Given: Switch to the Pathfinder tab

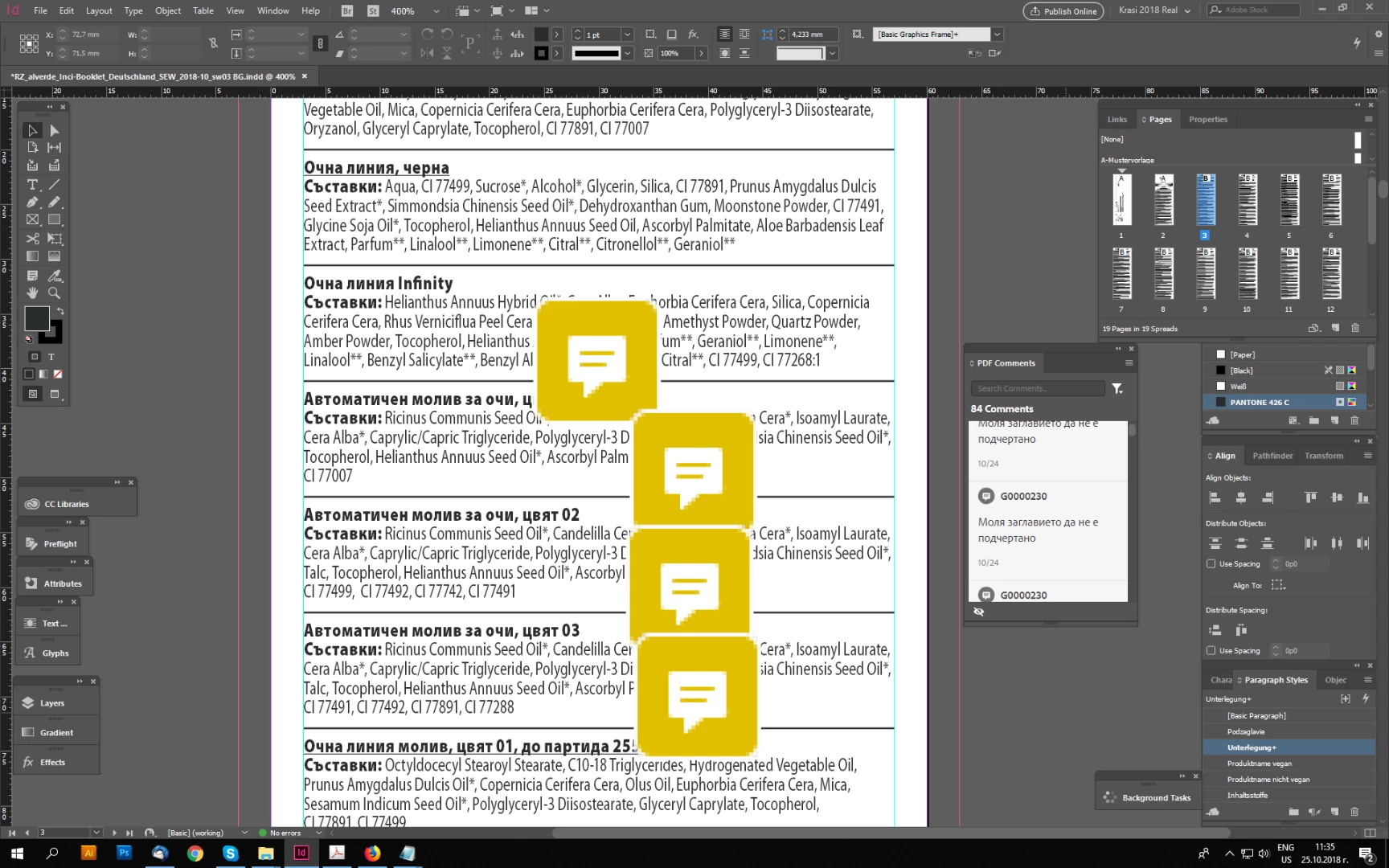Looking at the screenshot, I should (x=1272, y=457).
